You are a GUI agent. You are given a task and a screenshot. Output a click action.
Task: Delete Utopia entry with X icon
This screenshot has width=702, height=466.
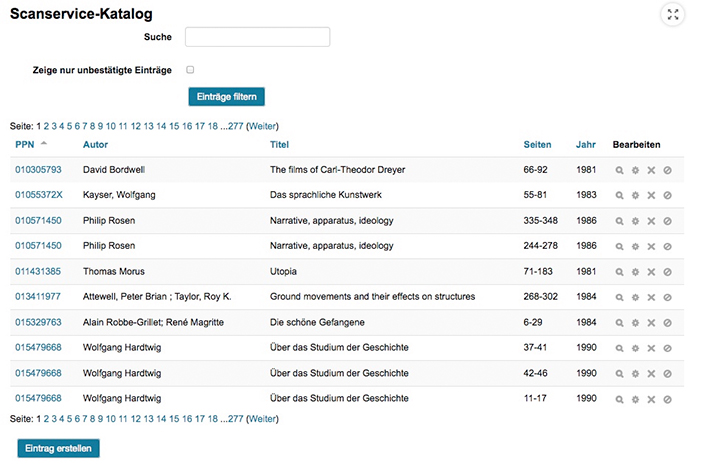click(651, 272)
